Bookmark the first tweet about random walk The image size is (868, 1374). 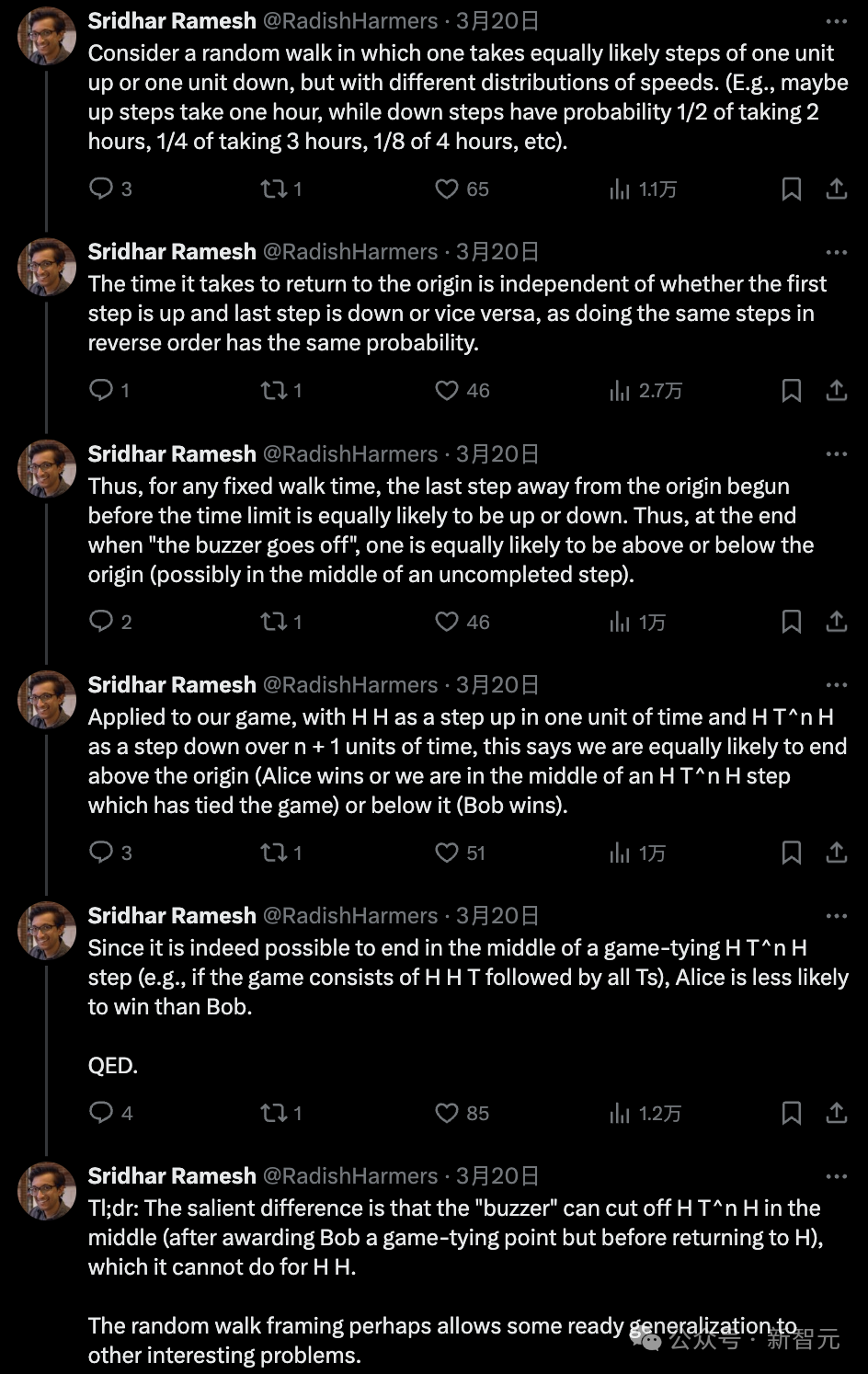coord(791,189)
